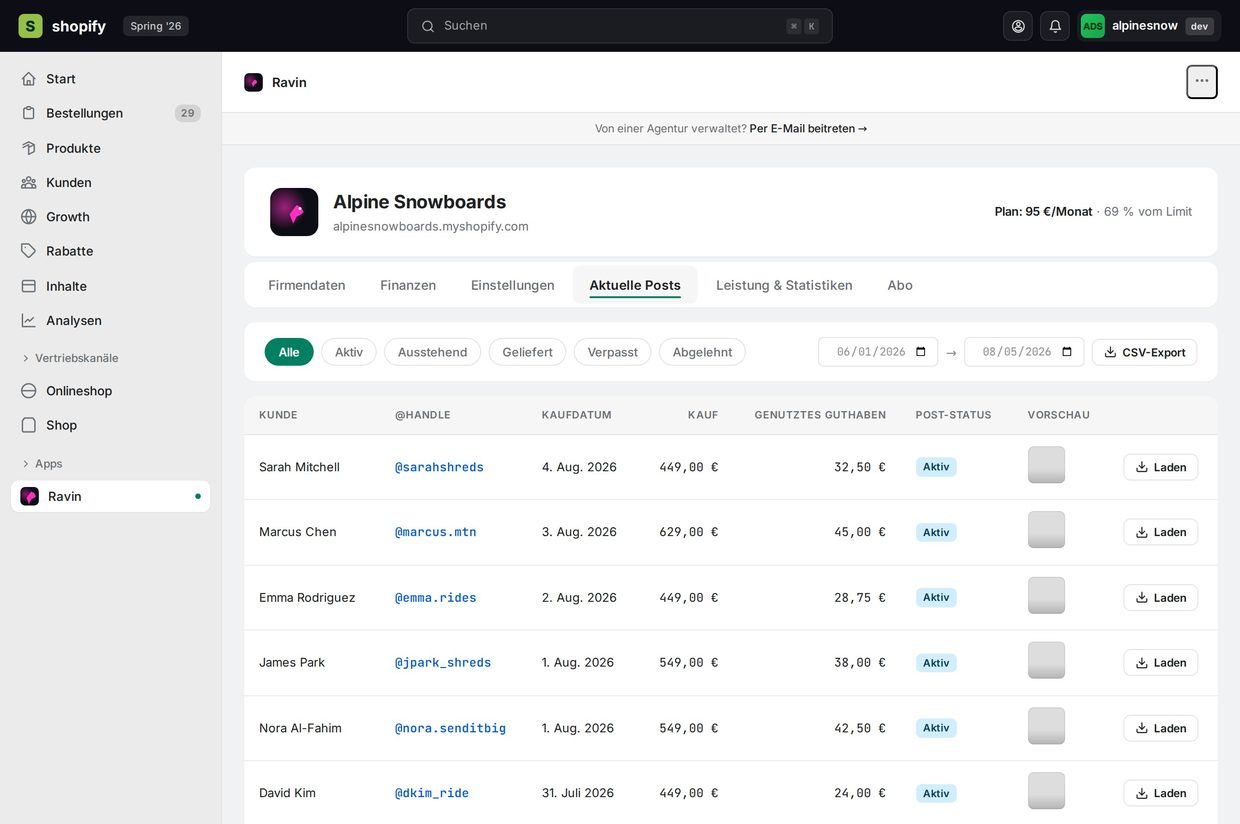Filter posts by Geliefert
The height and width of the screenshot is (824, 1240).
click(527, 352)
